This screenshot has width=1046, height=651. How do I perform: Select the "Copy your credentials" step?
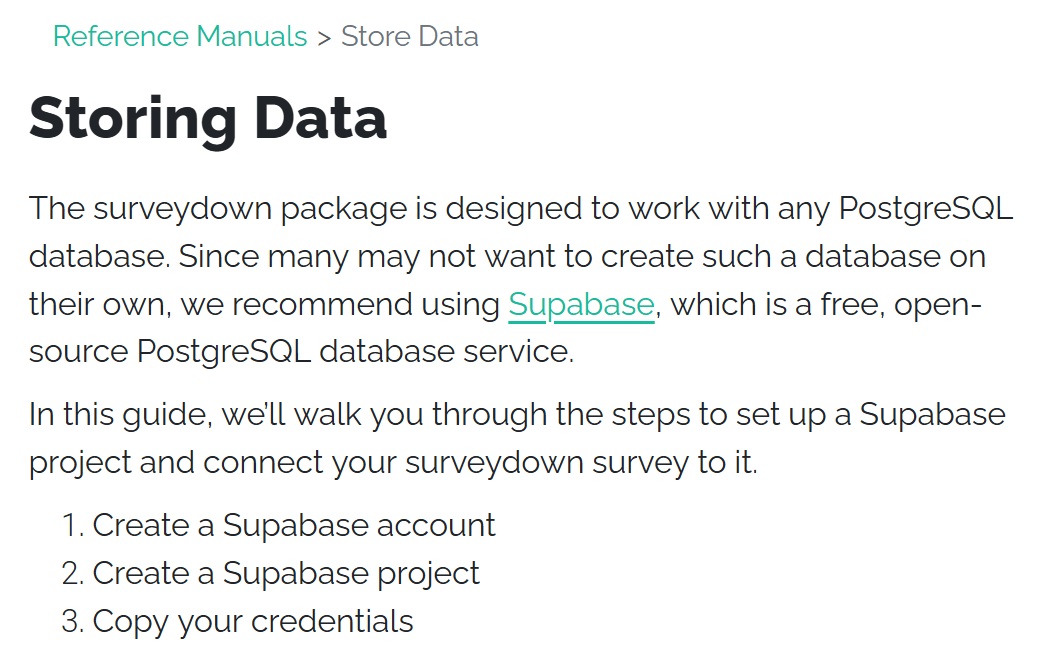pyautogui.click(x=253, y=621)
